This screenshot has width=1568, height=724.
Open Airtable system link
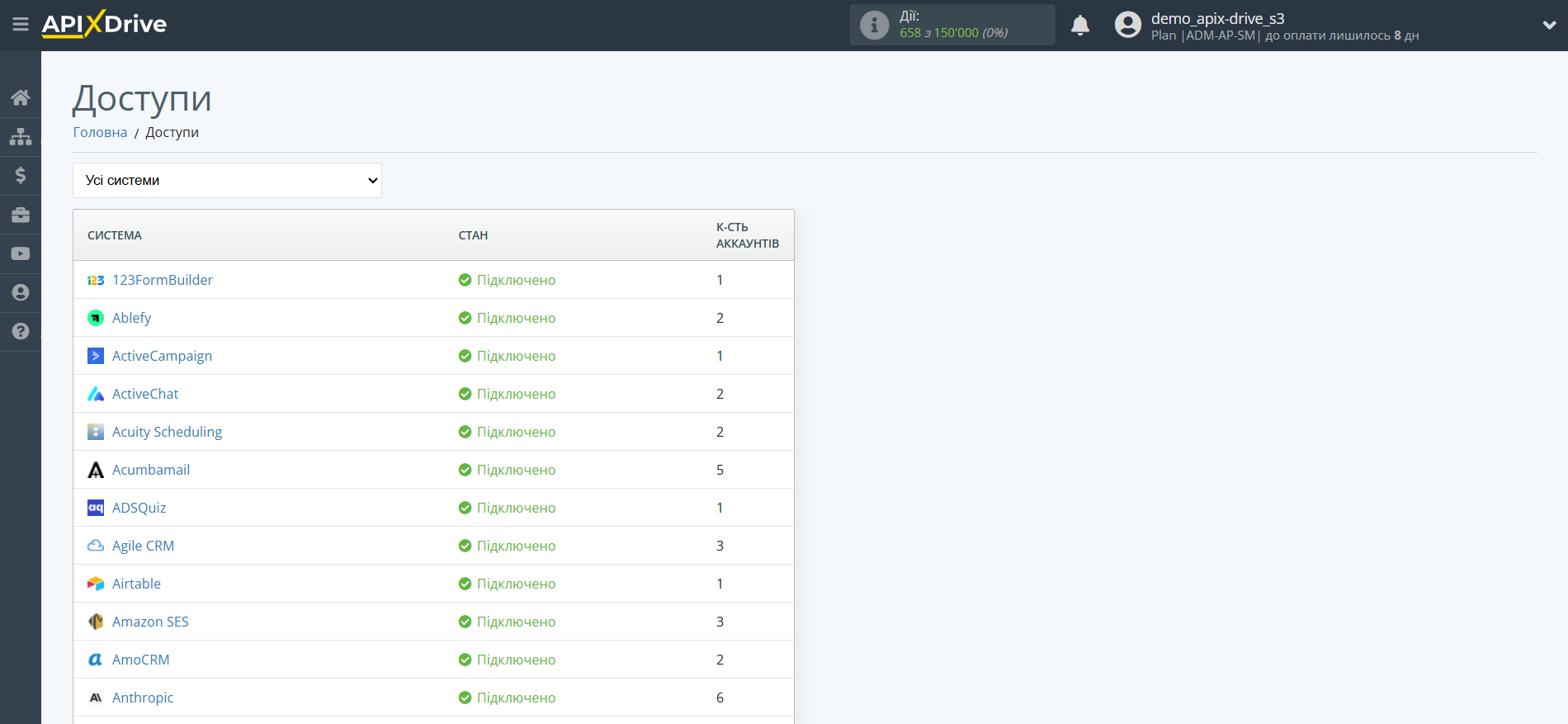click(136, 584)
